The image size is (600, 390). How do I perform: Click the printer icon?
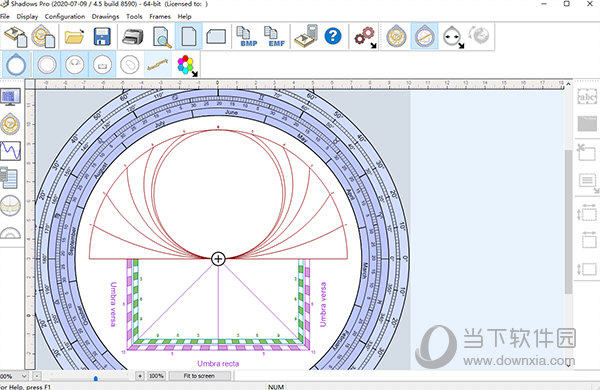(132, 37)
